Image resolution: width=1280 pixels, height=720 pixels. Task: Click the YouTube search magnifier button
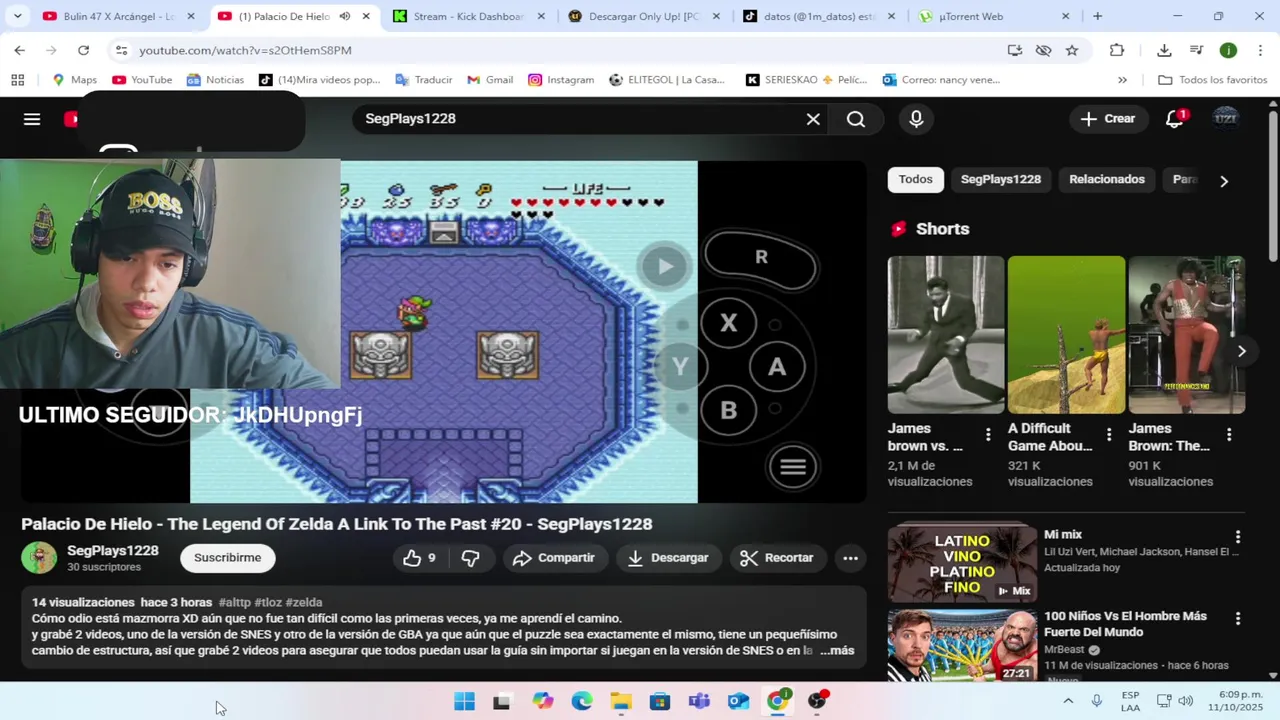(856, 119)
